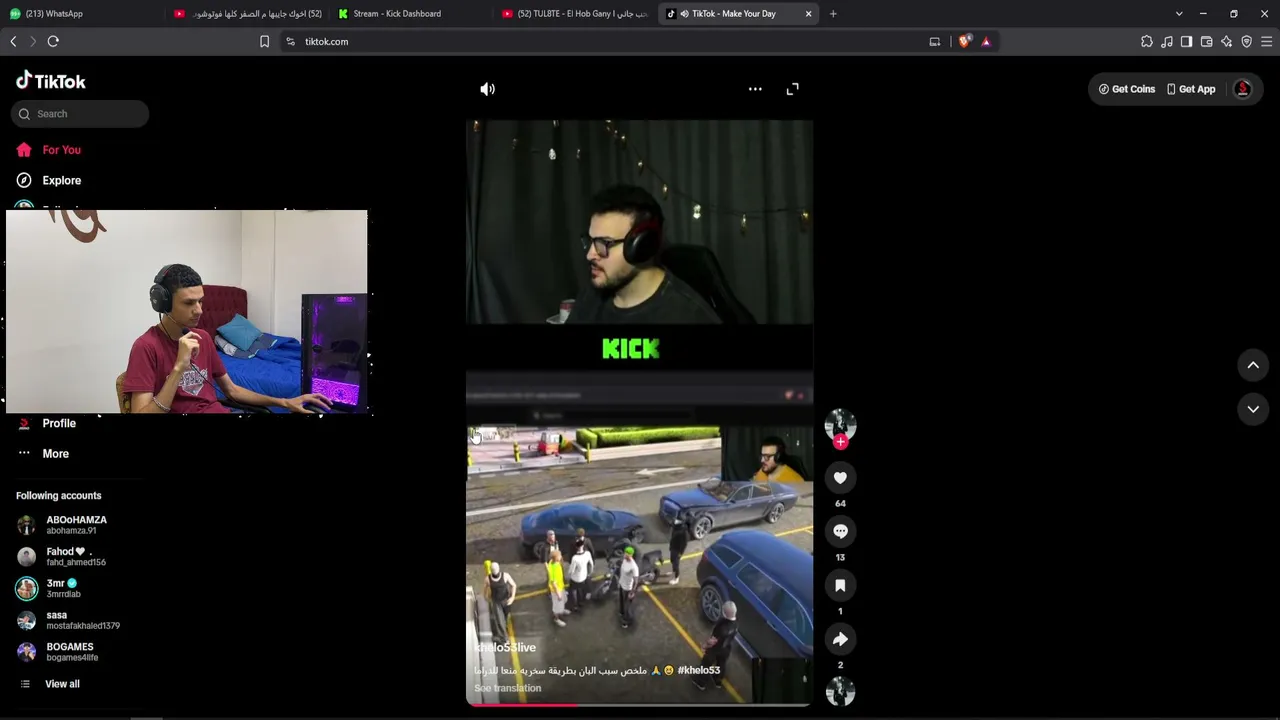The width and height of the screenshot is (1280, 720).
Task: Skip to the next video with the down chevron
Action: coord(1253,409)
